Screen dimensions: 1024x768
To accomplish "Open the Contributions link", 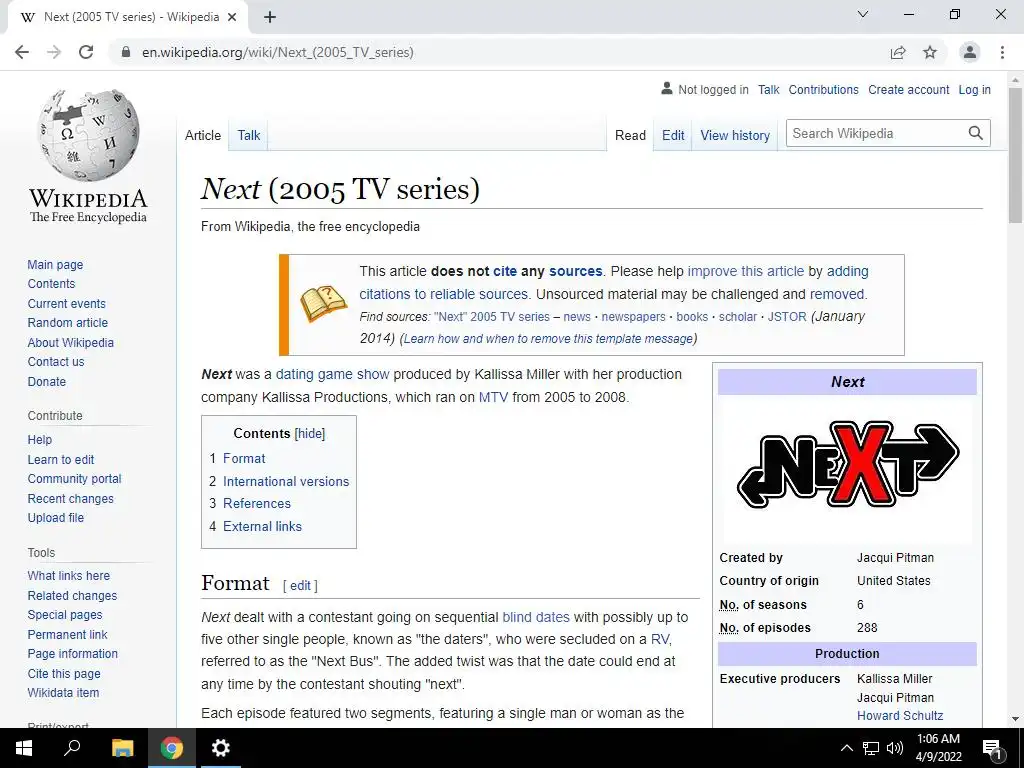I will 824,89.
